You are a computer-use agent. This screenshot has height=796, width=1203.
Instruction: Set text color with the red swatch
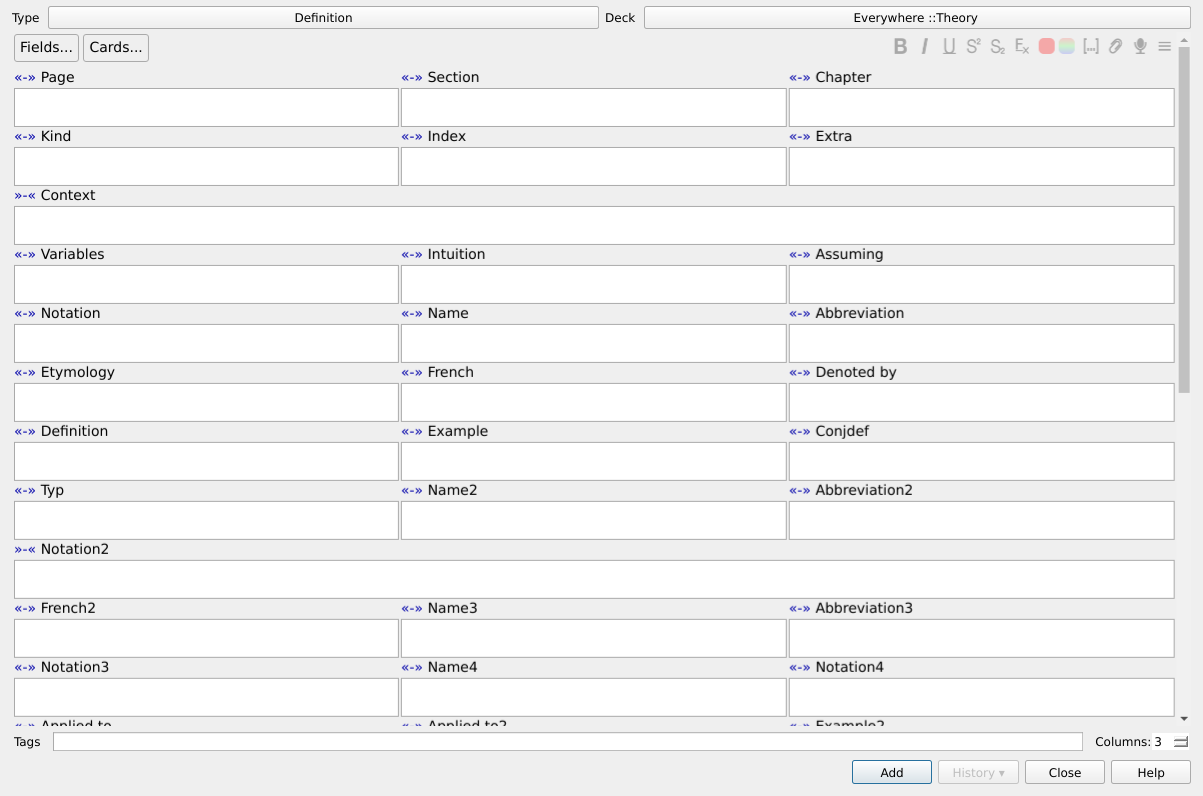pyautogui.click(x=1046, y=46)
